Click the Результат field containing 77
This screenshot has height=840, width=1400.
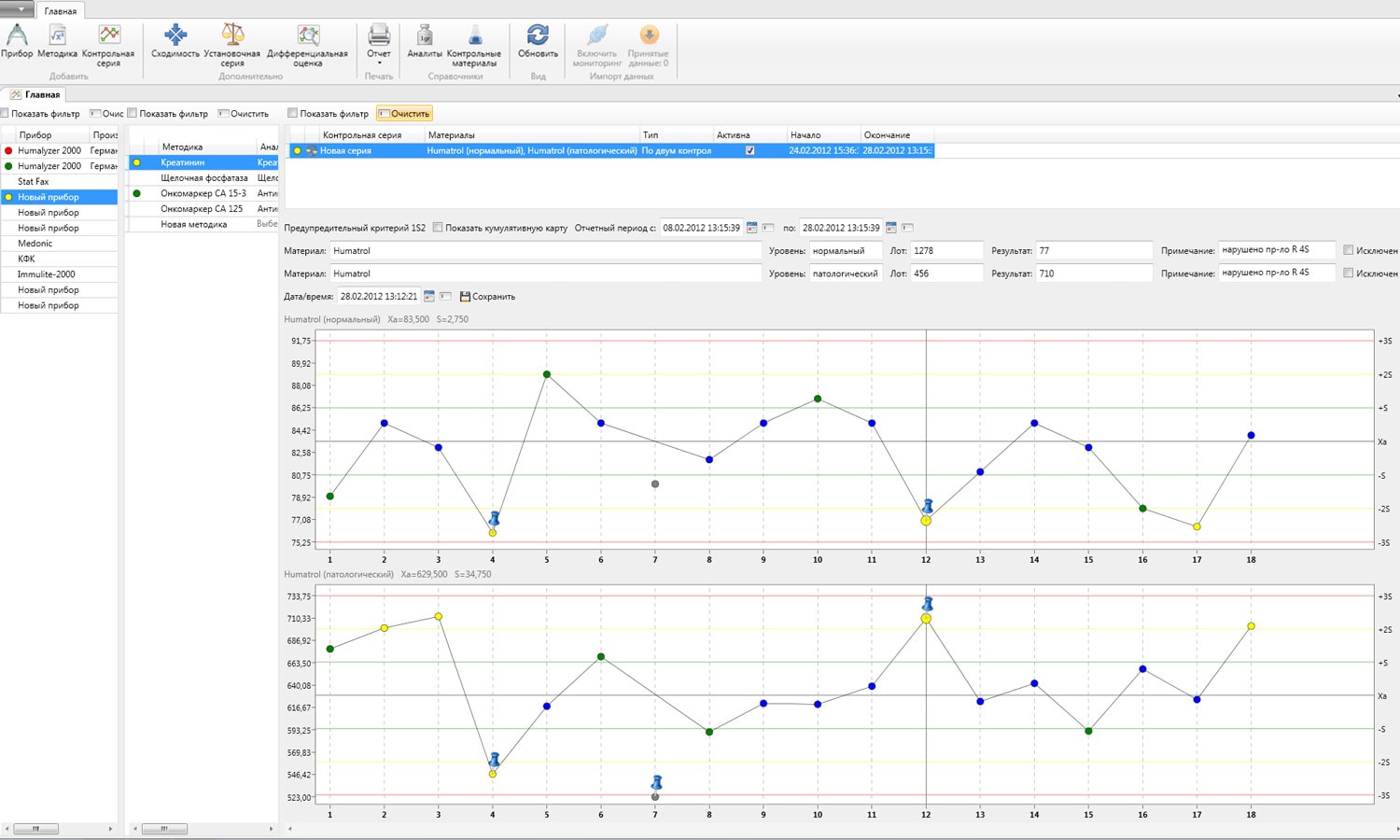(1094, 250)
